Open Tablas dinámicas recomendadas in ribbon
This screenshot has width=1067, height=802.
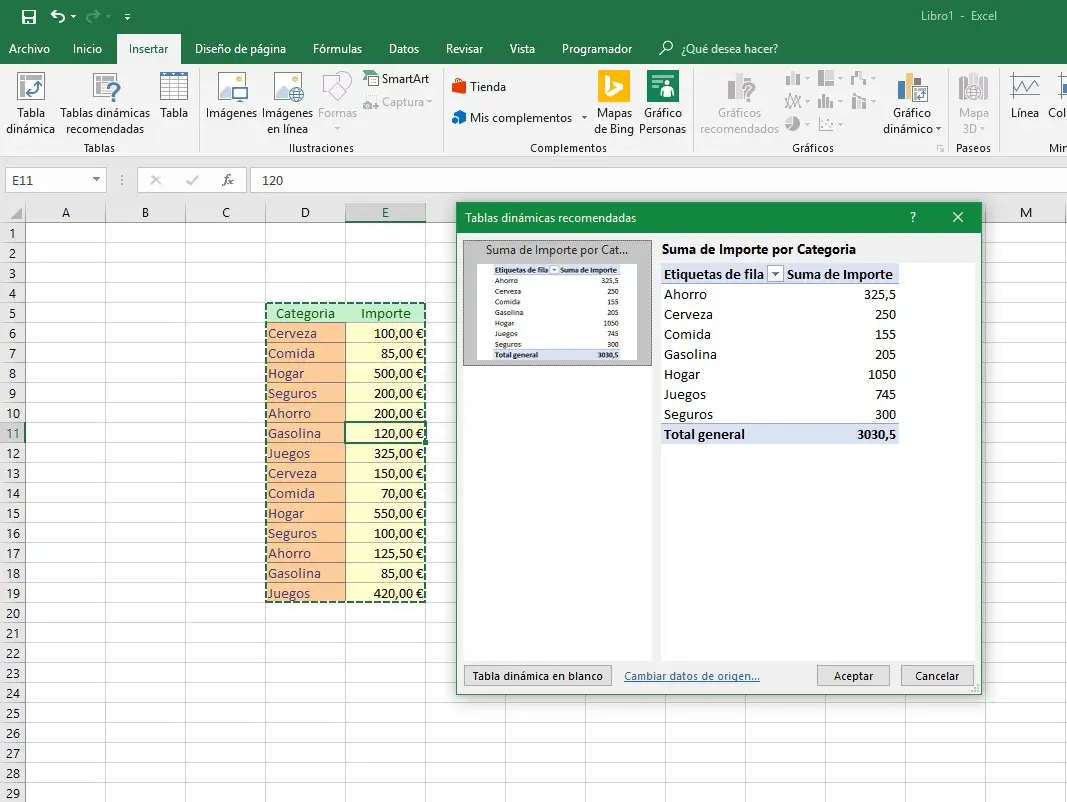[x=105, y=103]
